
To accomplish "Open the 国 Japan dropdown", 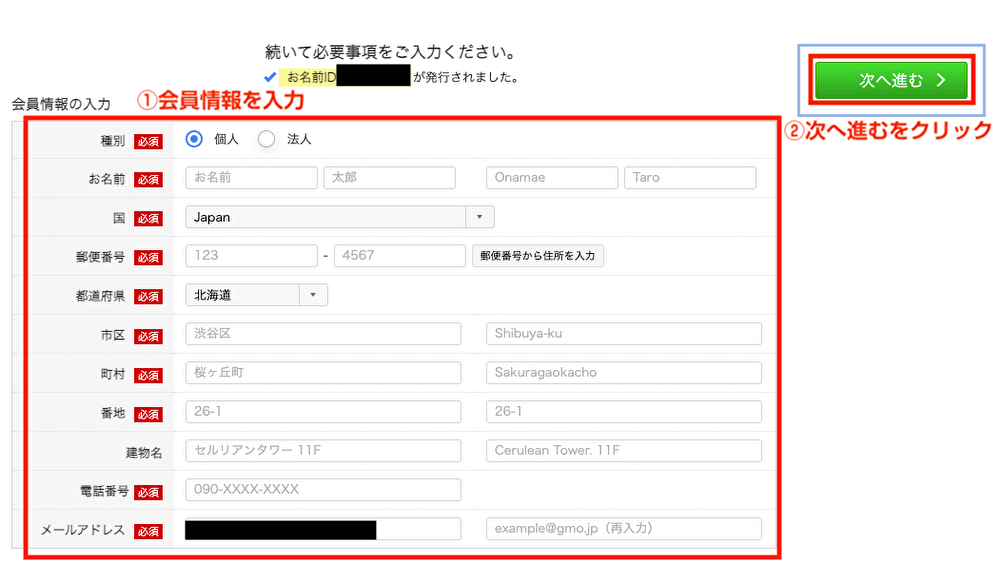I will coord(339,217).
